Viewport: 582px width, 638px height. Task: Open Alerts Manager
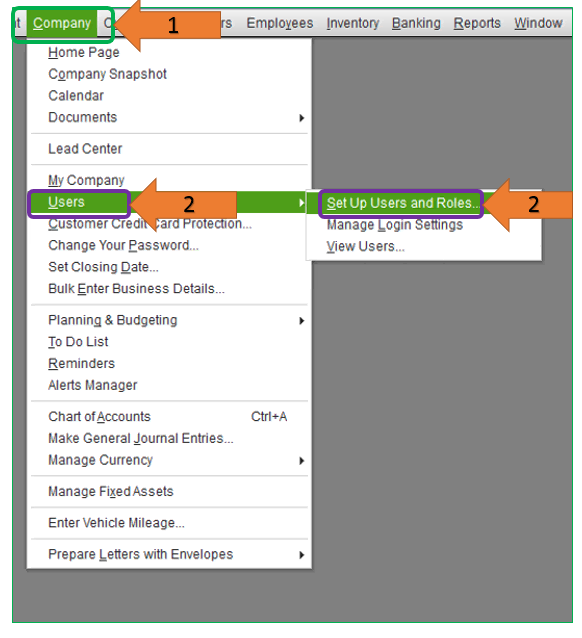click(x=93, y=385)
